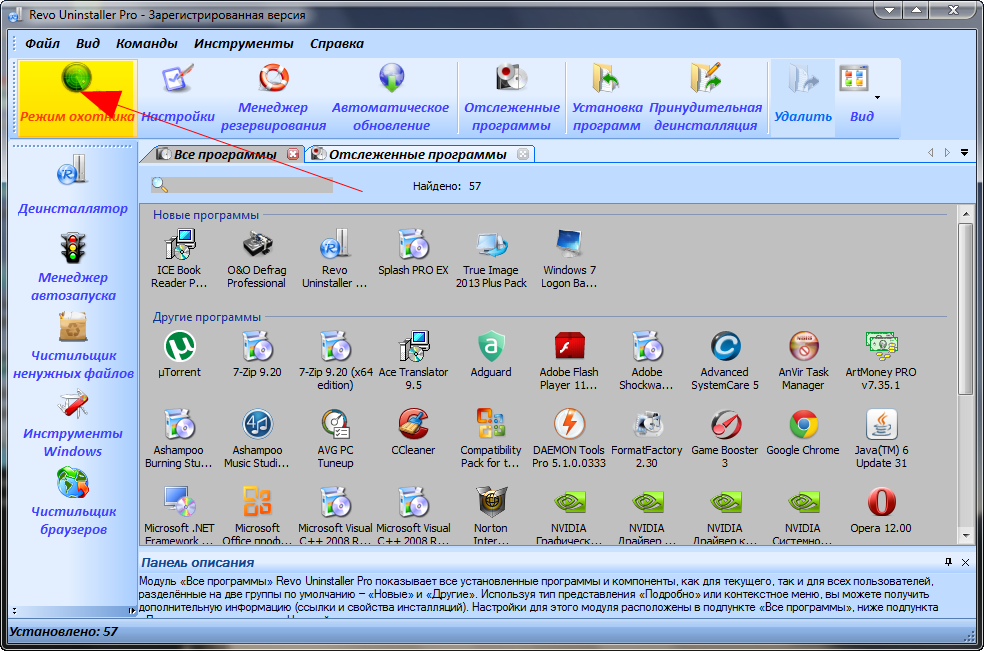This screenshot has width=984, height=651.
Task: Click the Удалить toolbar button
Action: pos(803,98)
